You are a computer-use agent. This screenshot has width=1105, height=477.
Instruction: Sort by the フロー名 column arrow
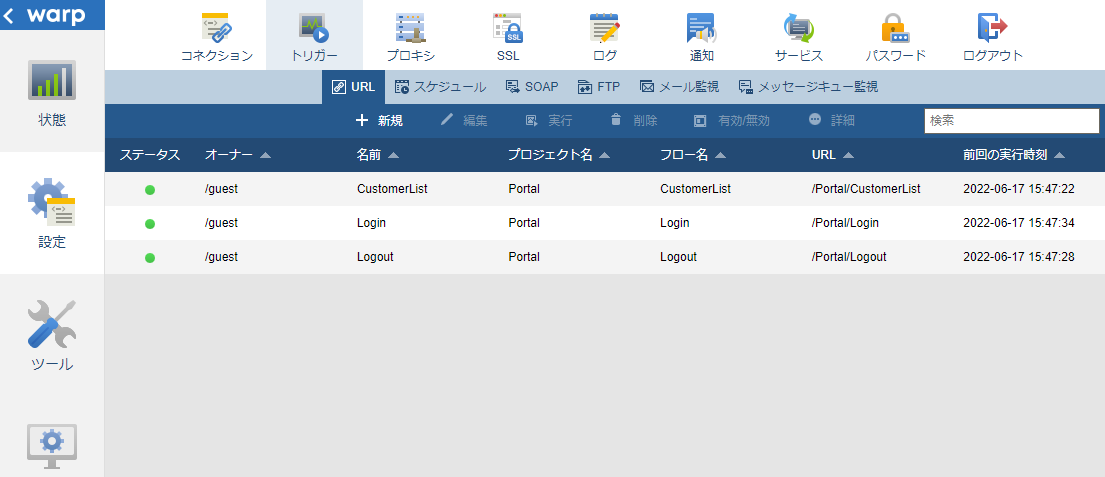pyautogui.click(x=720, y=155)
